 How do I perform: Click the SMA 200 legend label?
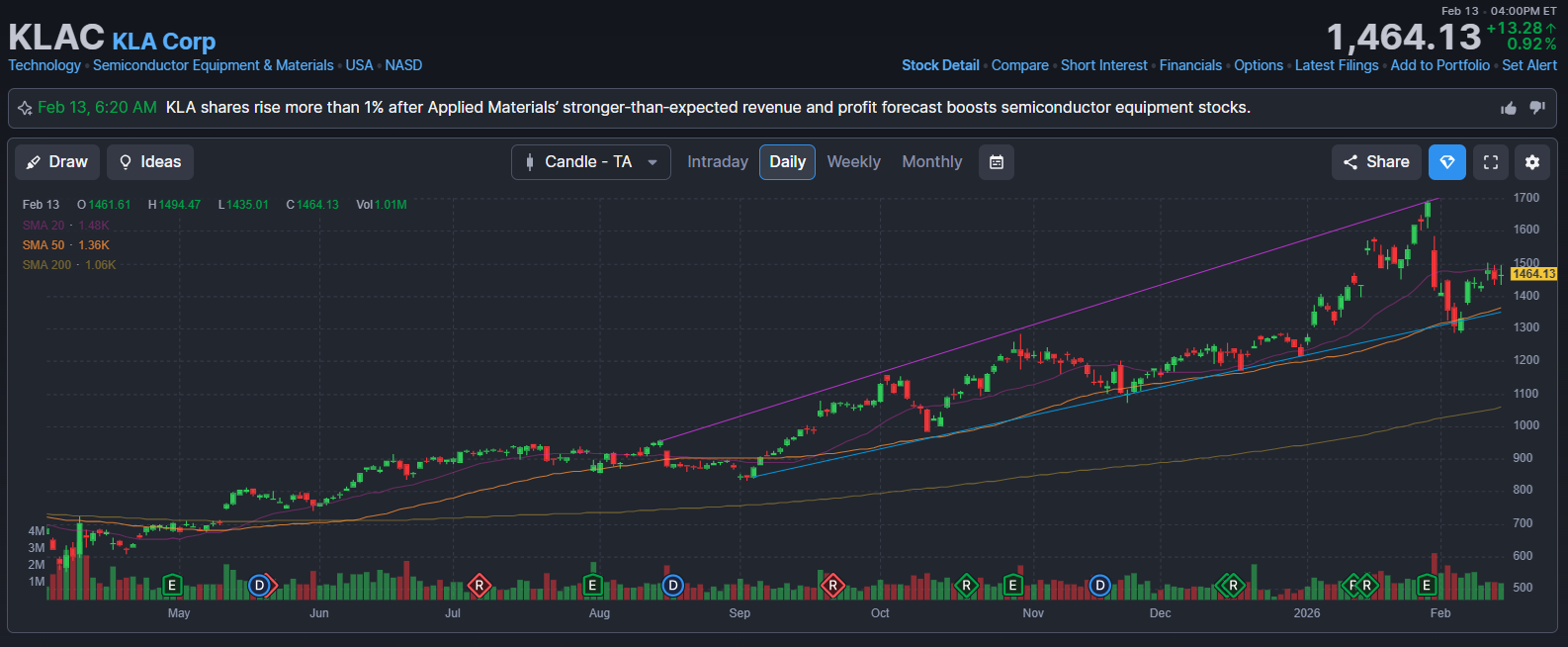pyautogui.click(x=46, y=265)
